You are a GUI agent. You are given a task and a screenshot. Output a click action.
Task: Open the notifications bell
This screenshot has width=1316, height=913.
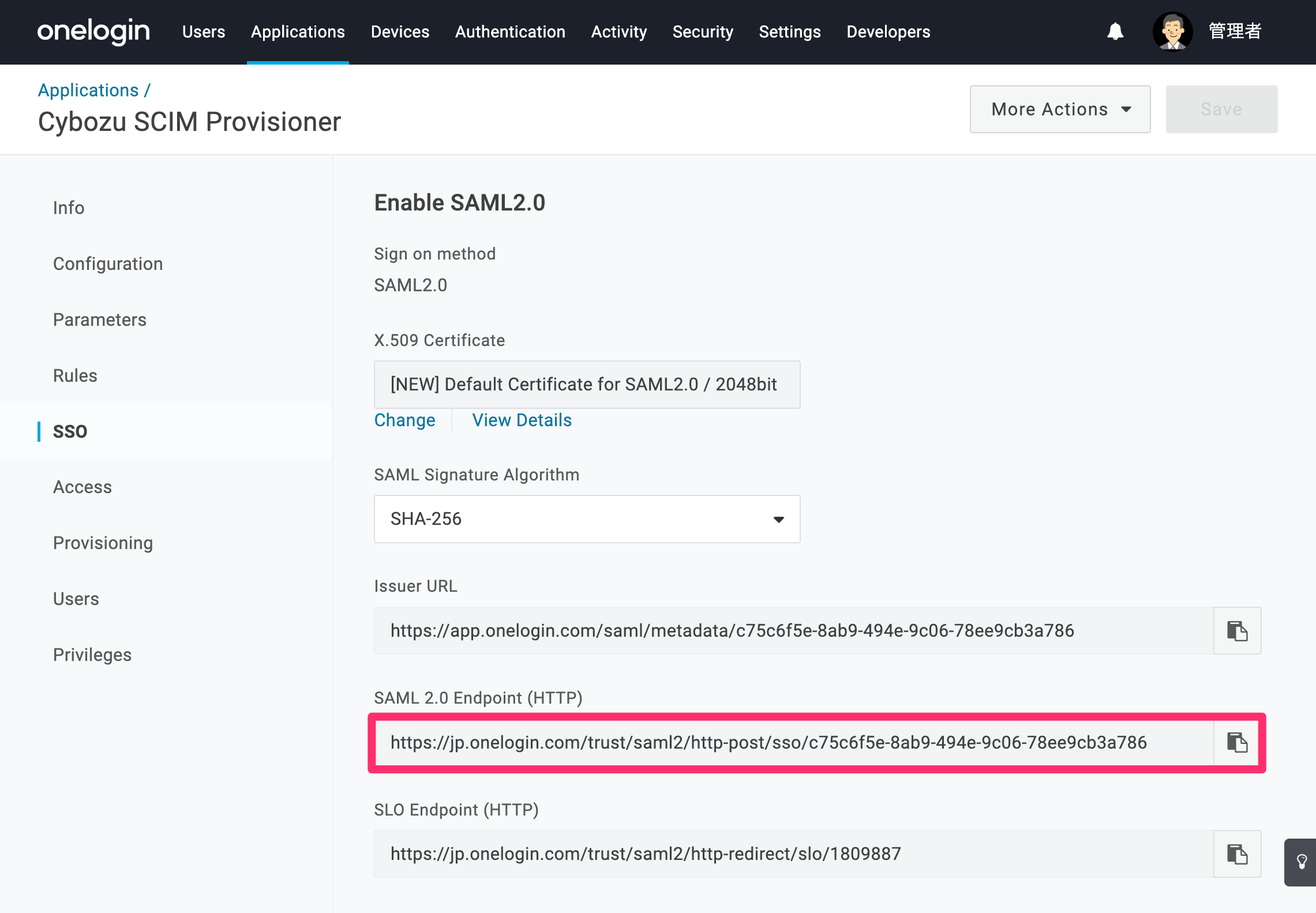1115,32
